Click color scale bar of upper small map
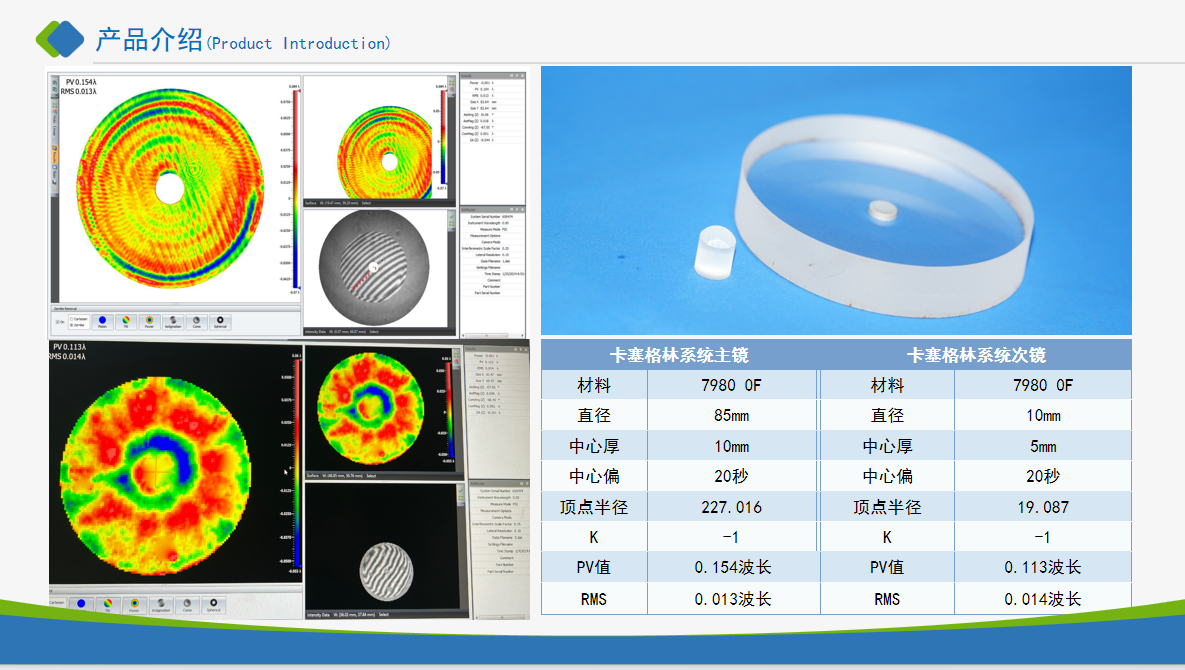The height and width of the screenshot is (670, 1185). [443, 137]
